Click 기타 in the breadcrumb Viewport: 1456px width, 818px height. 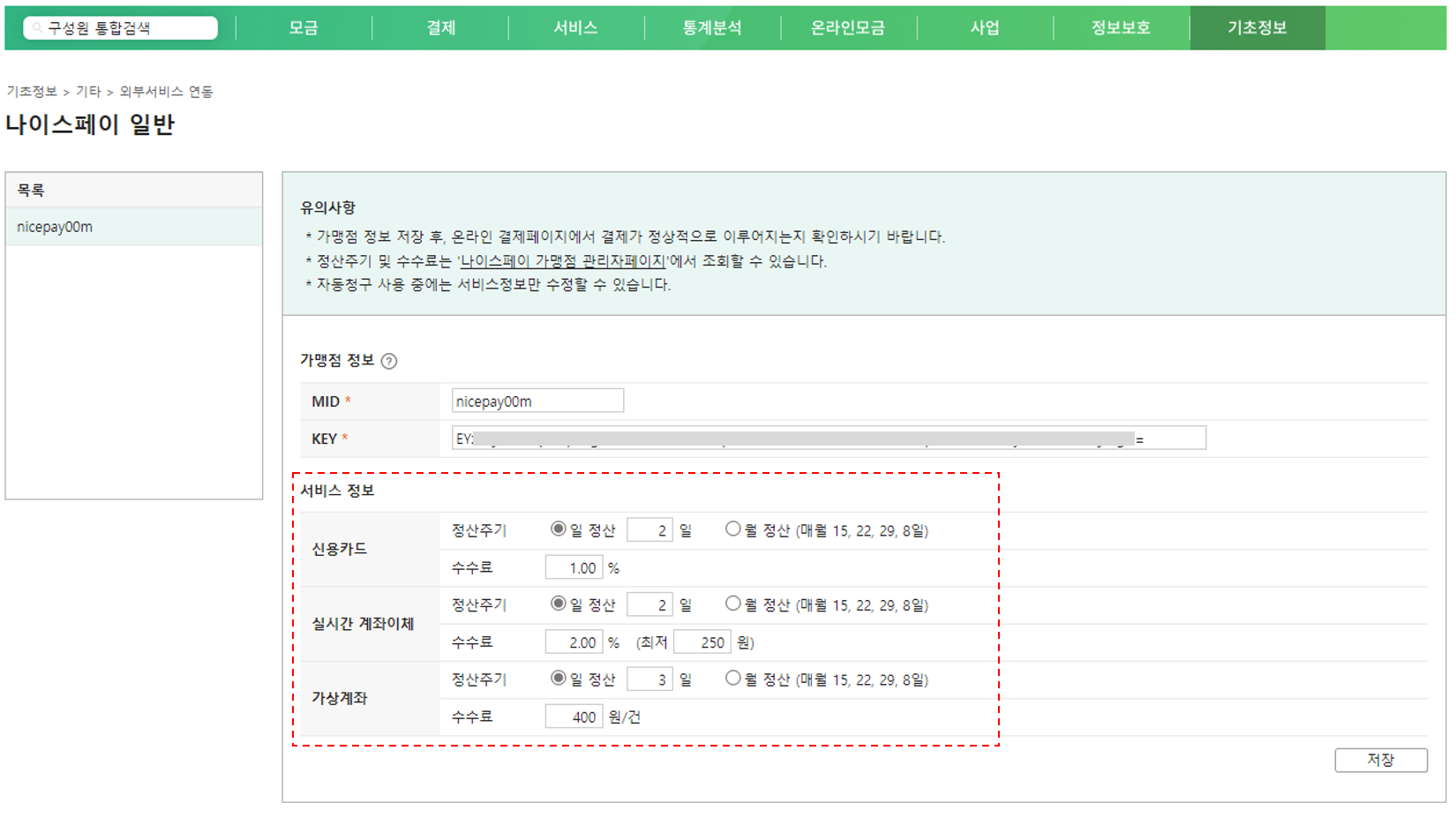88,92
